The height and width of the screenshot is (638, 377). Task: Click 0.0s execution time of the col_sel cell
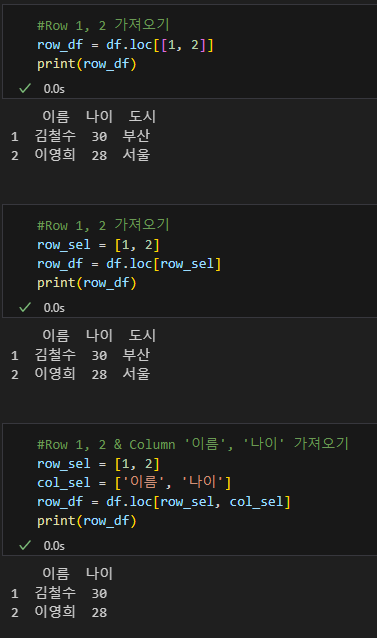pos(54,546)
